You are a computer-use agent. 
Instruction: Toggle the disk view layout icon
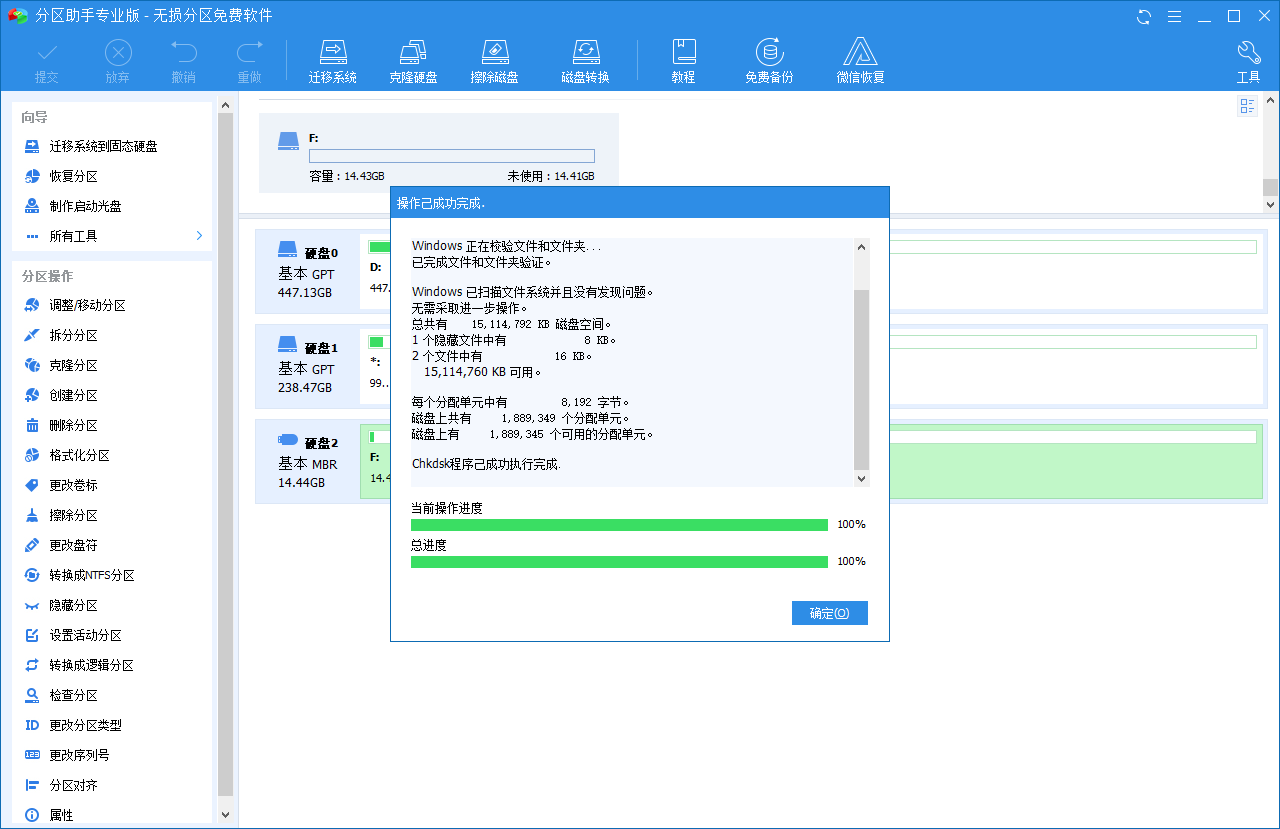pyautogui.click(x=1247, y=106)
